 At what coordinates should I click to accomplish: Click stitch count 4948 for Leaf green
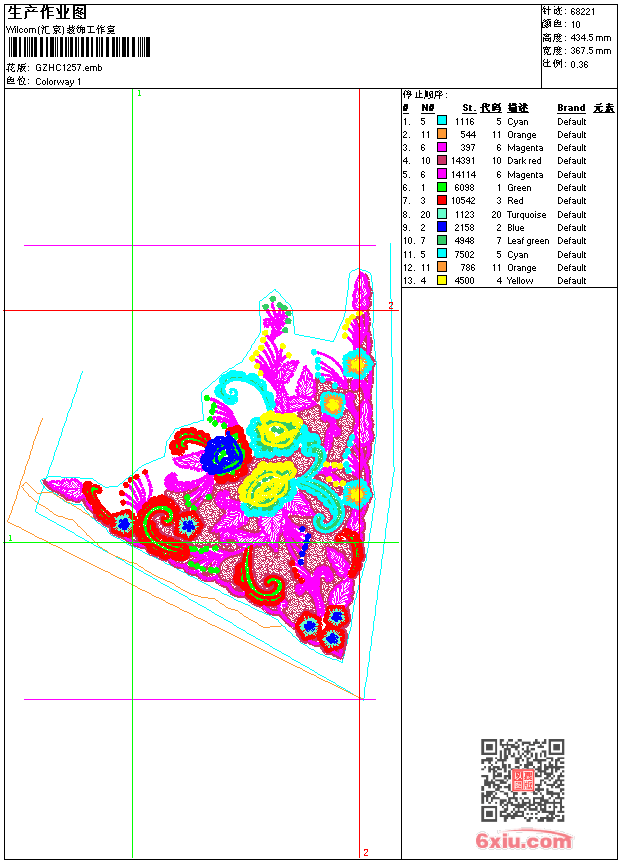(x=465, y=241)
